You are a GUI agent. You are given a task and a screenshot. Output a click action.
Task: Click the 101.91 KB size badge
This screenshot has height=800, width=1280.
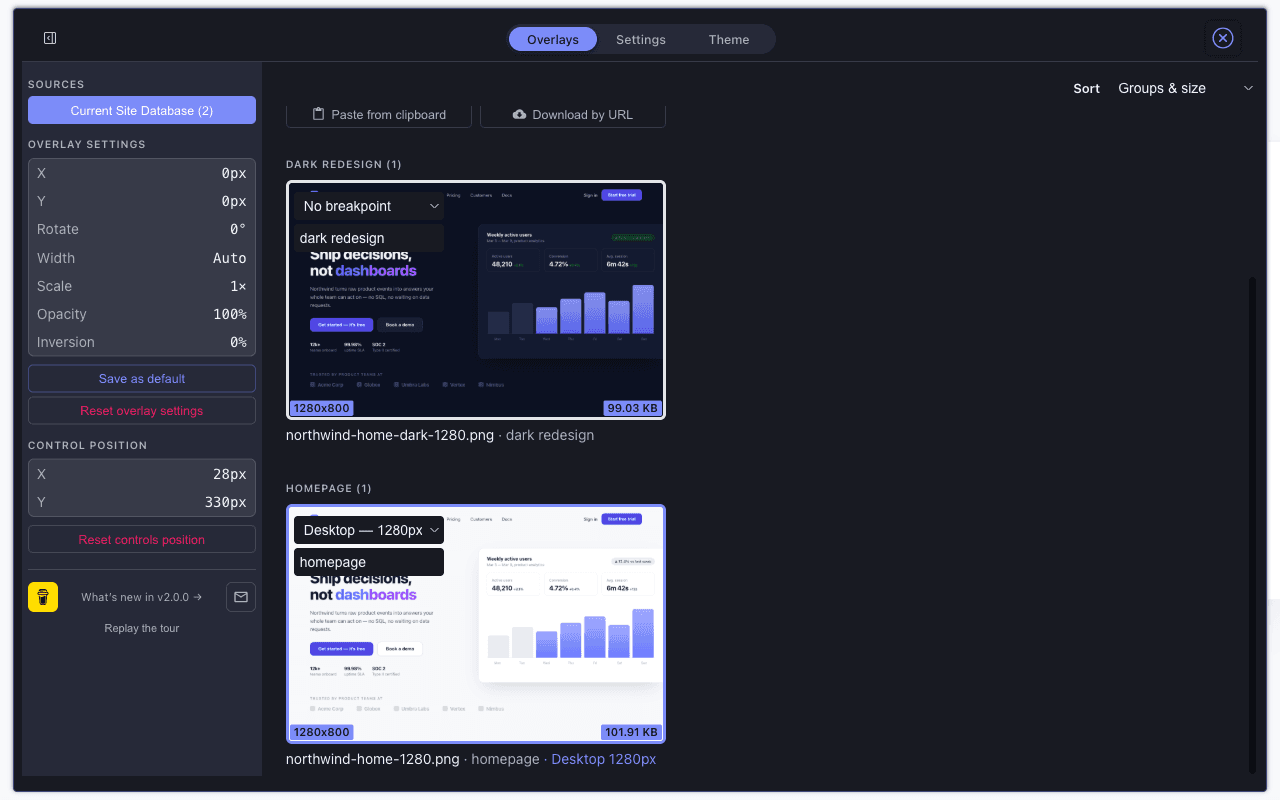[x=631, y=732]
